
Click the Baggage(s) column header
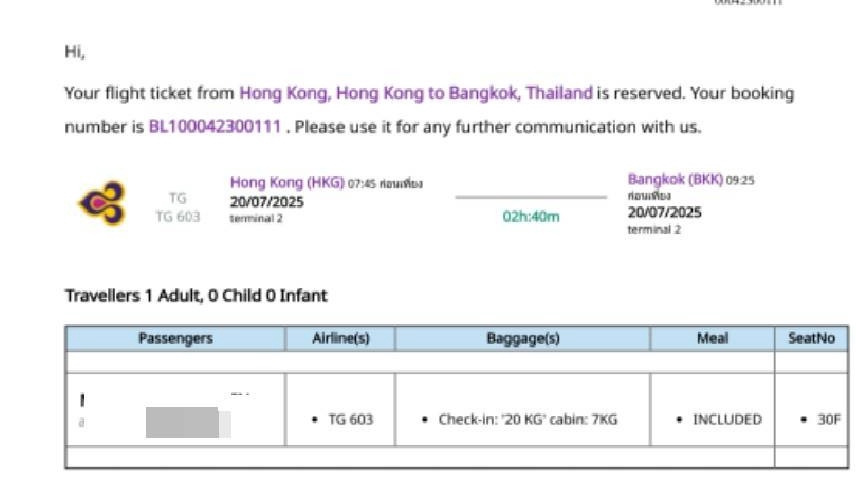click(x=522, y=339)
